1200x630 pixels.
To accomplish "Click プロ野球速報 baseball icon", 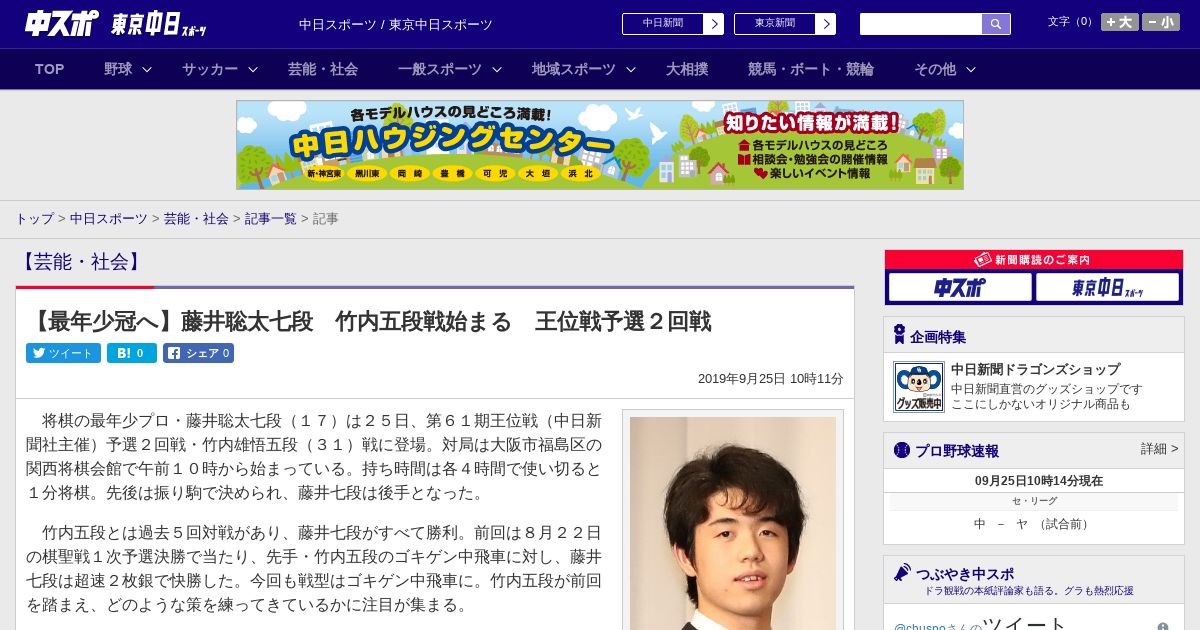I will tap(901, 450).
